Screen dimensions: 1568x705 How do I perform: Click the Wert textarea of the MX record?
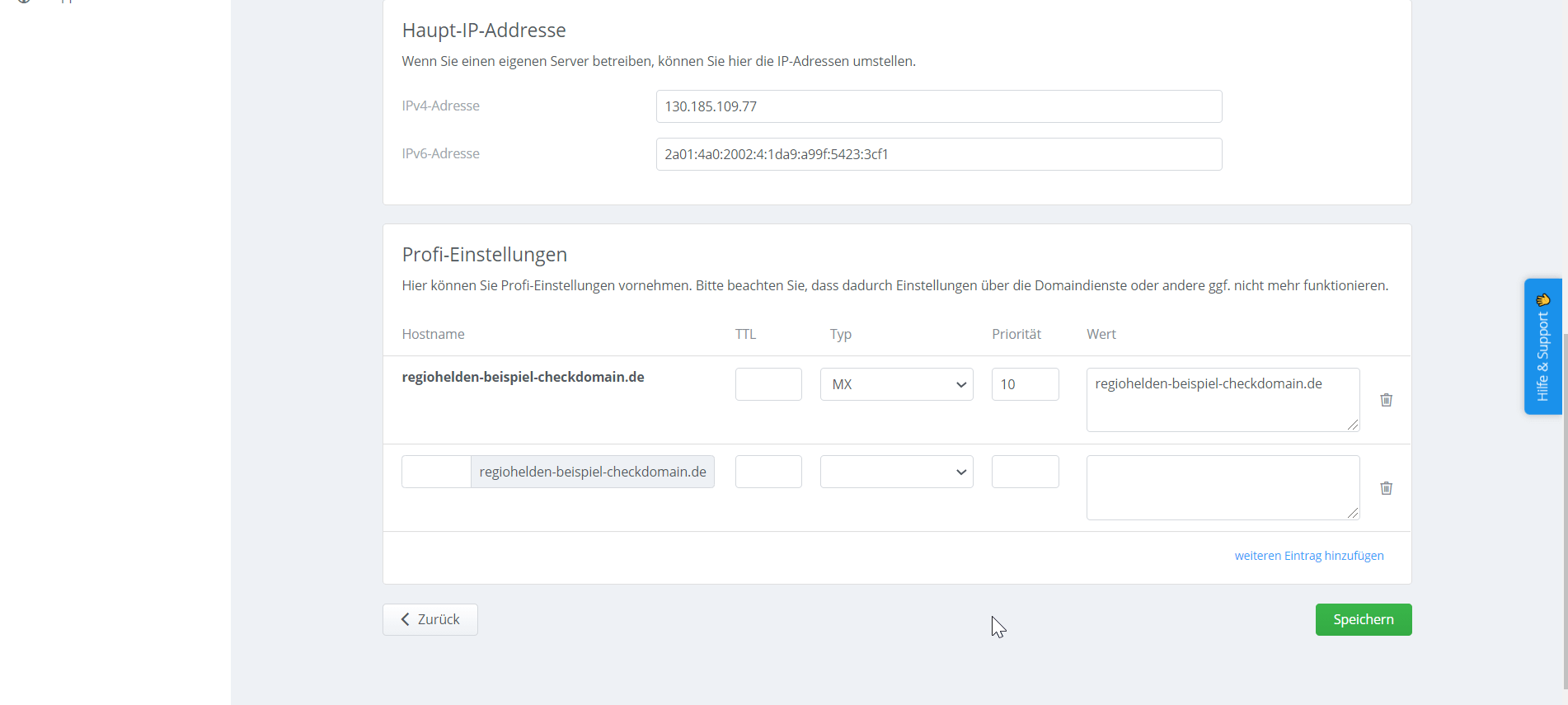click(x=1223, y=400)
